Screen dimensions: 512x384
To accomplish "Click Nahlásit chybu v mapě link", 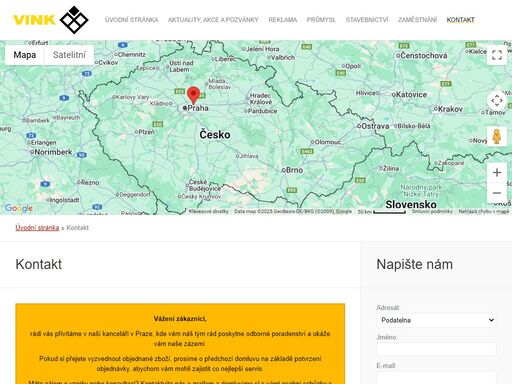I will click(484, 211).
